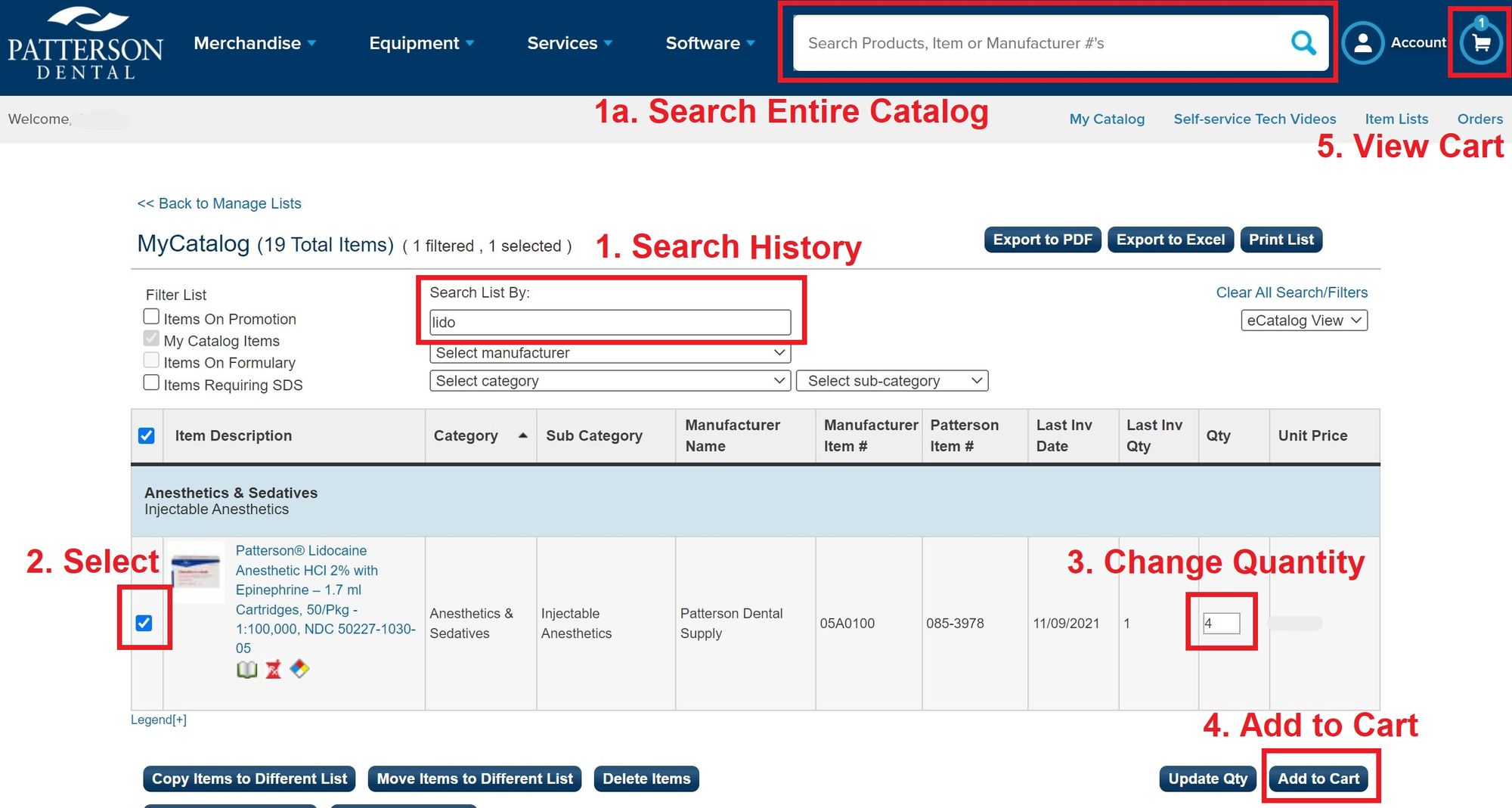This screenshot has height=808, width=1512.
Task: Toggle the select-all header checkbox
Action: (147, 436)
